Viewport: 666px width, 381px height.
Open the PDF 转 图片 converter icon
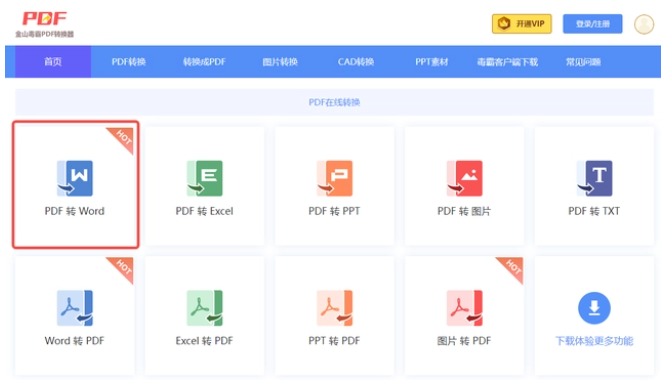pyautogui.click(x=465, y=178)
